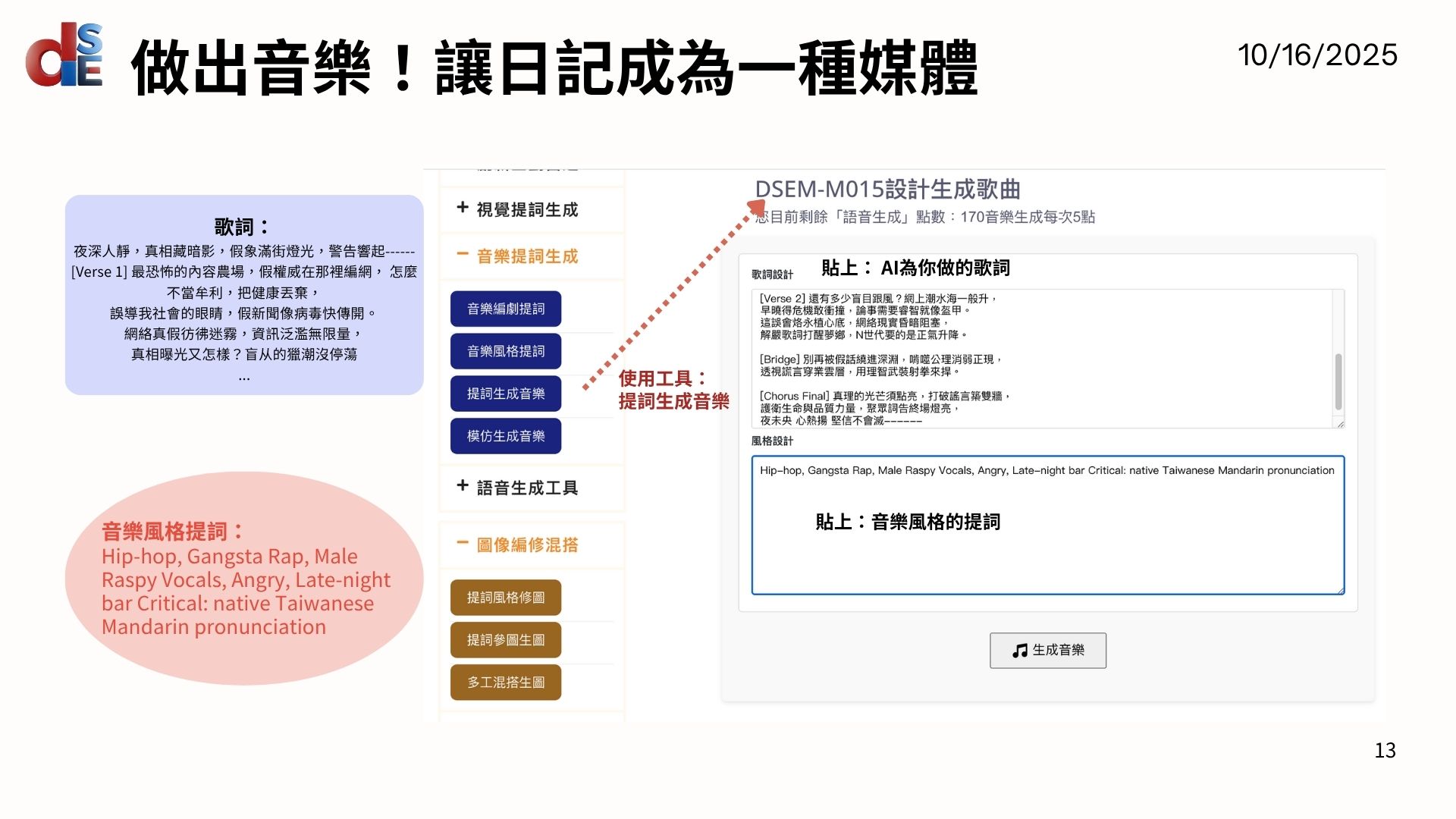Select the 提詞生成音樂 tool

(506, 394)
